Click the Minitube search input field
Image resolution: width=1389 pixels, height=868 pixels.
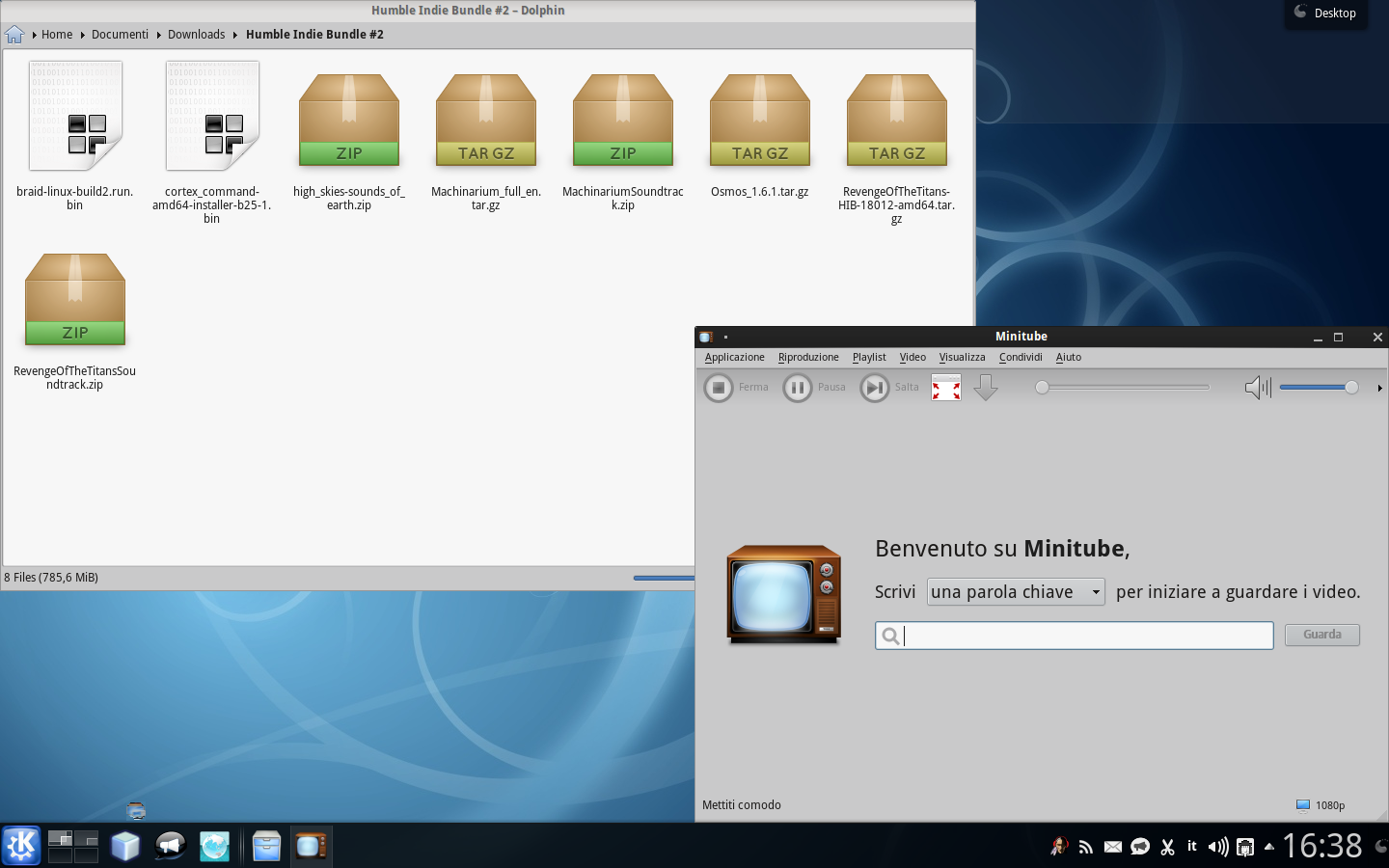pyautogui.click(x=1074, y=636)
